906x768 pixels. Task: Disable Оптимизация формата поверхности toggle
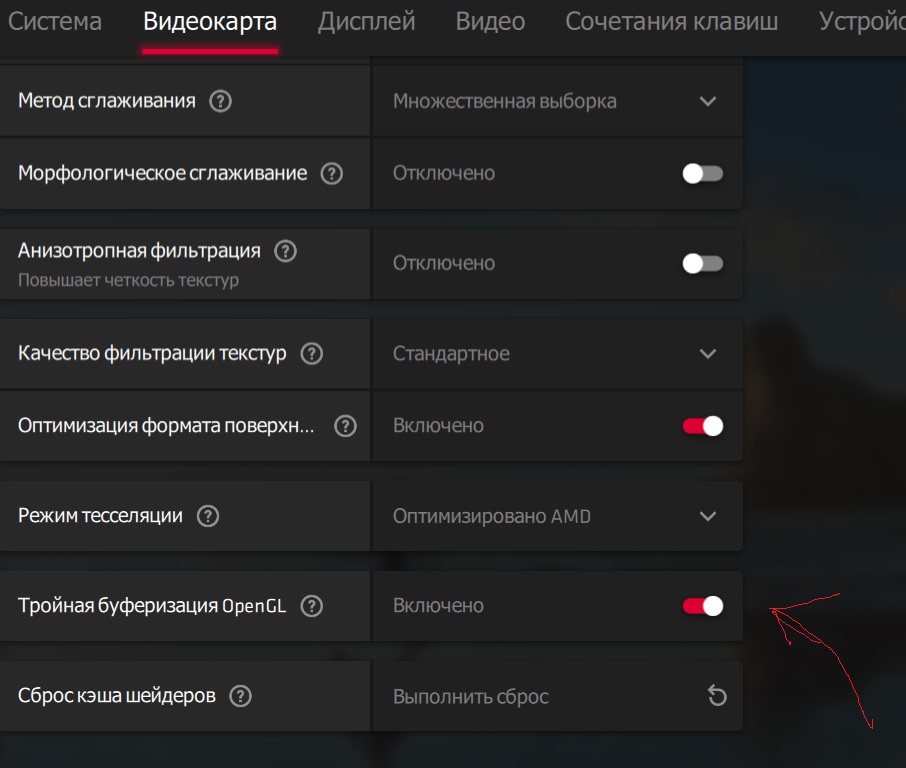pos(702,426)
